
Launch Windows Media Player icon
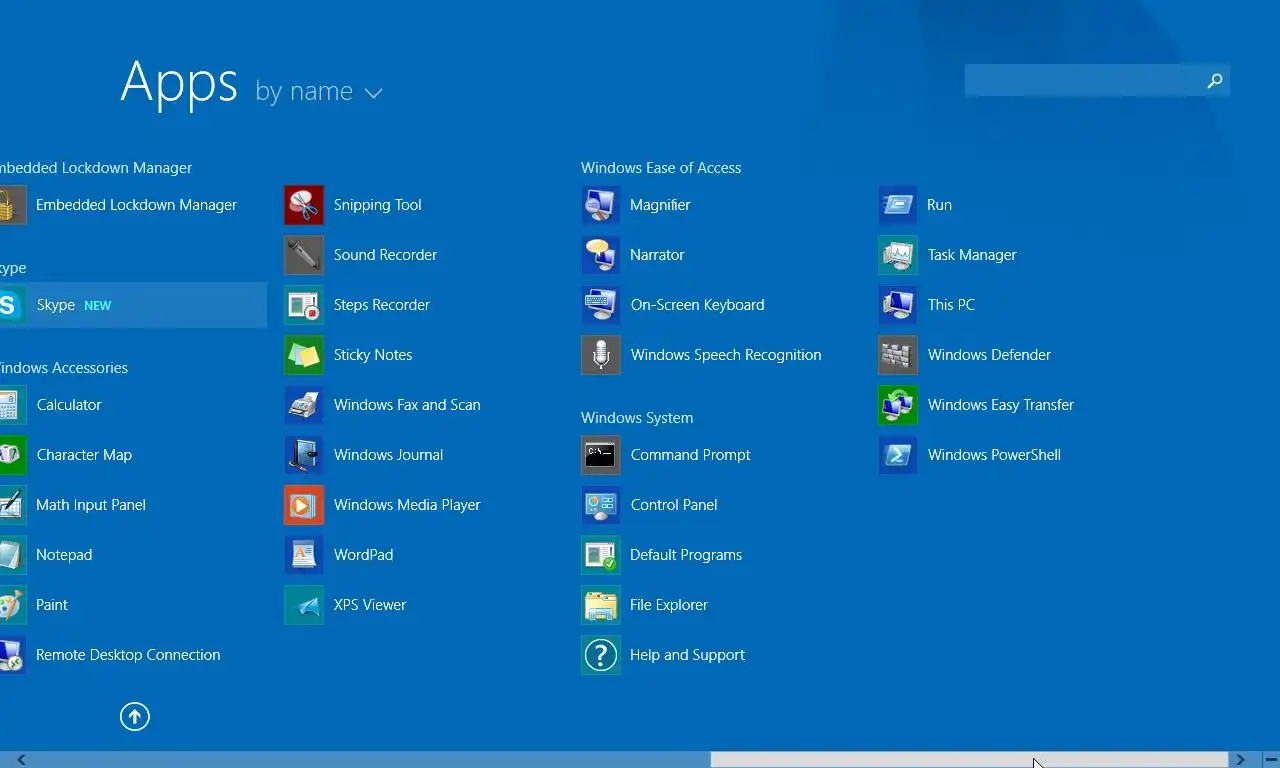click(x=304, y=505)
